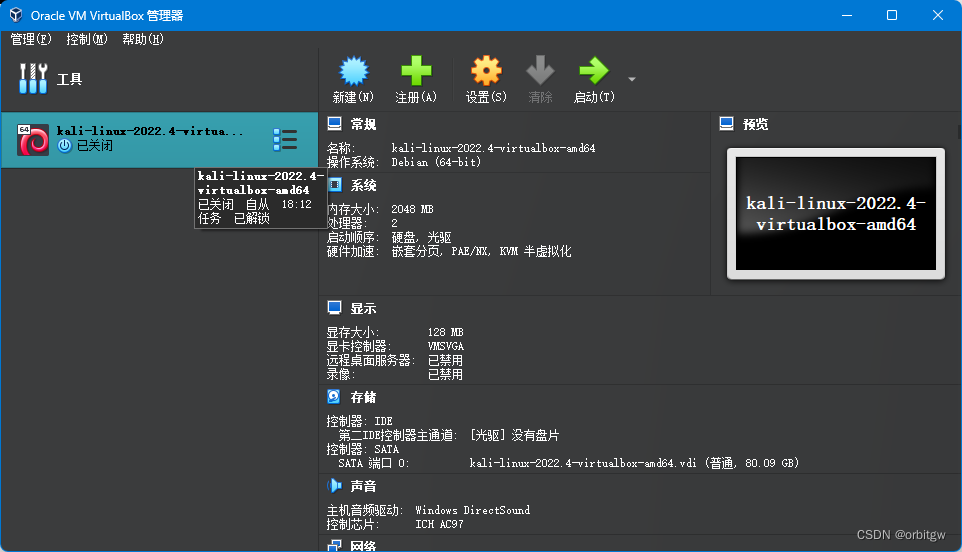Click the optical drive entry [光驱] 没有盘片
The image size is (962, 552).
[515, 435]
